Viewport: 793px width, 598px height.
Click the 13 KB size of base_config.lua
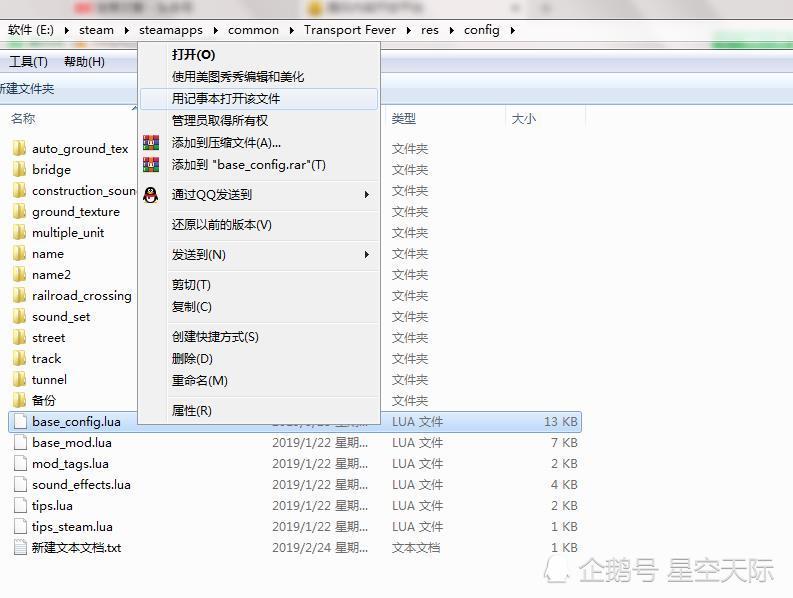pyautogui.click(x=561, y=421)
